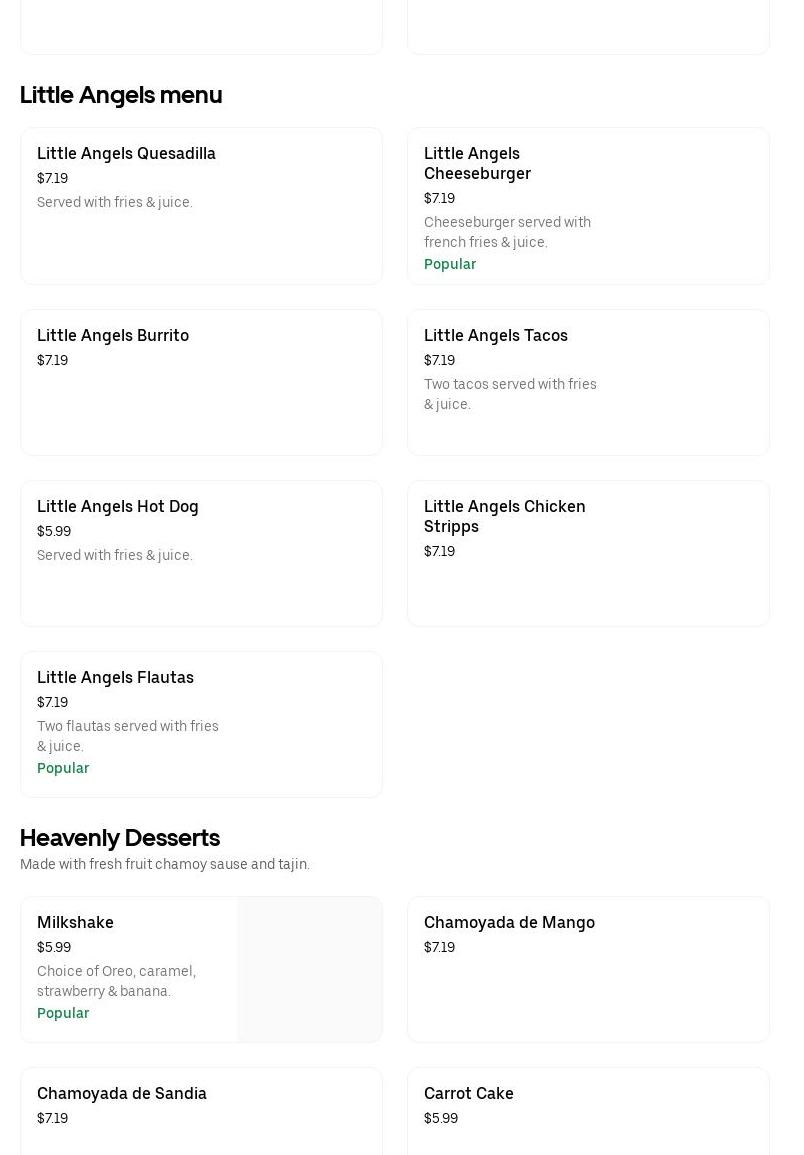Screen dimensions: 804x1155
Task: Open the Chamoyada de Mango item
Action: coord(509,923)
